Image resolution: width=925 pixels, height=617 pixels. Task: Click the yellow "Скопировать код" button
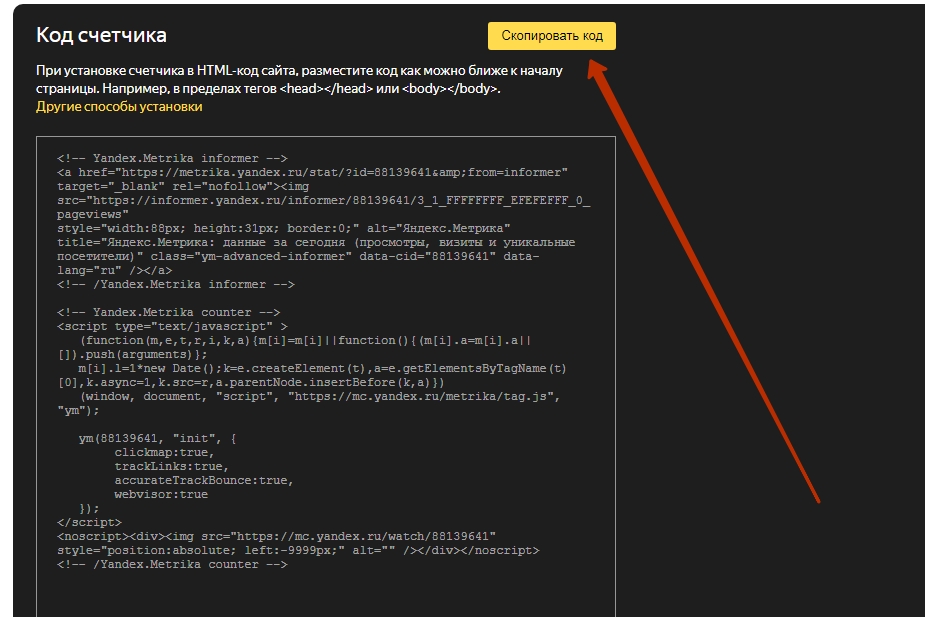(552, 36)
